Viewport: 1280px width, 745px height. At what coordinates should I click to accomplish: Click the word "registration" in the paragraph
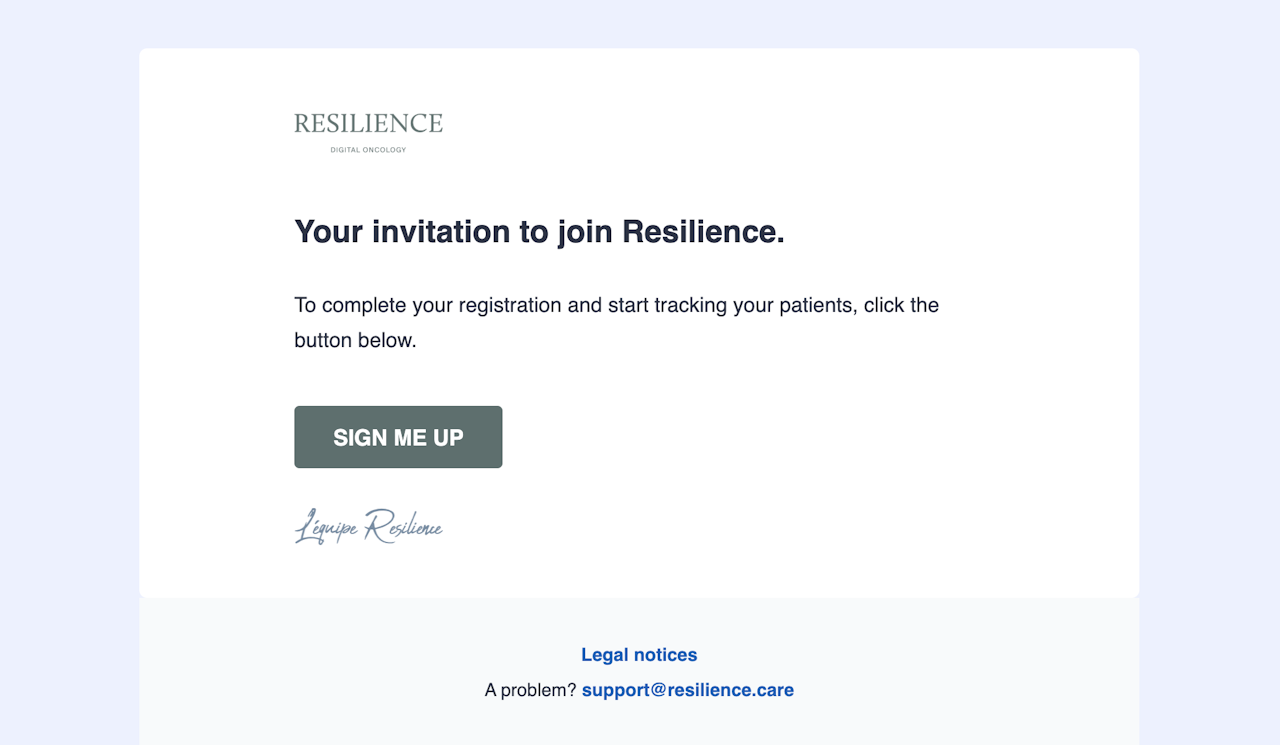[510, 305]
